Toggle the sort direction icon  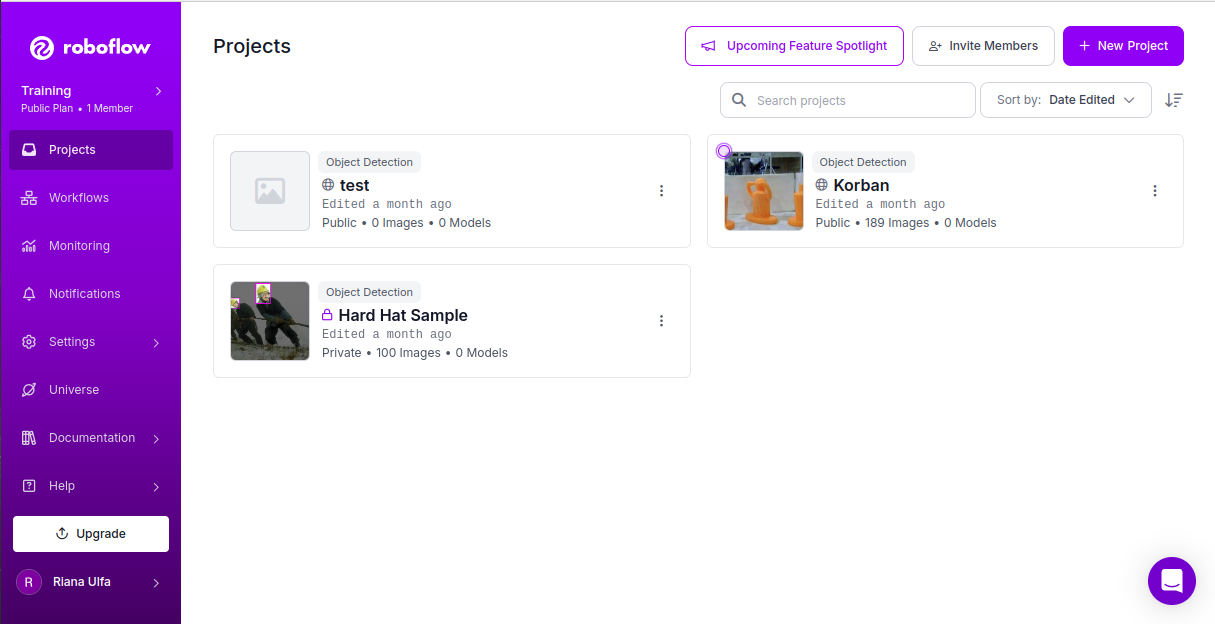point(1174,100)
